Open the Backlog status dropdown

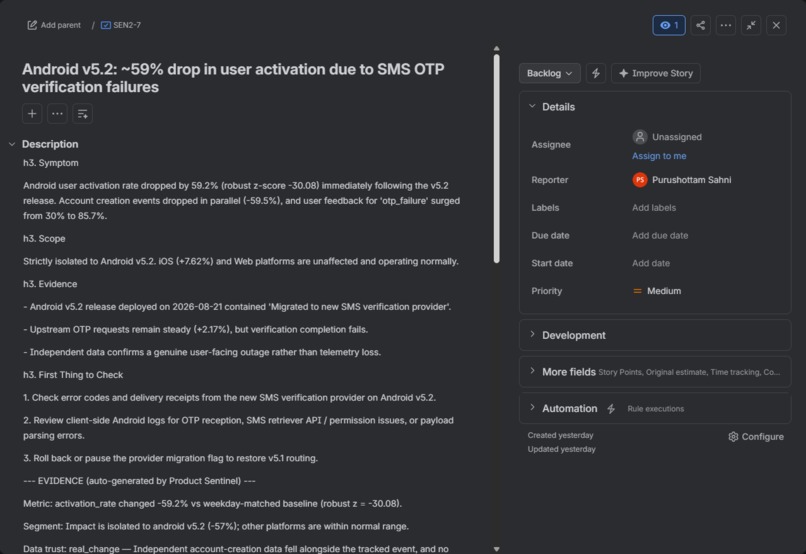click(549, 73)
